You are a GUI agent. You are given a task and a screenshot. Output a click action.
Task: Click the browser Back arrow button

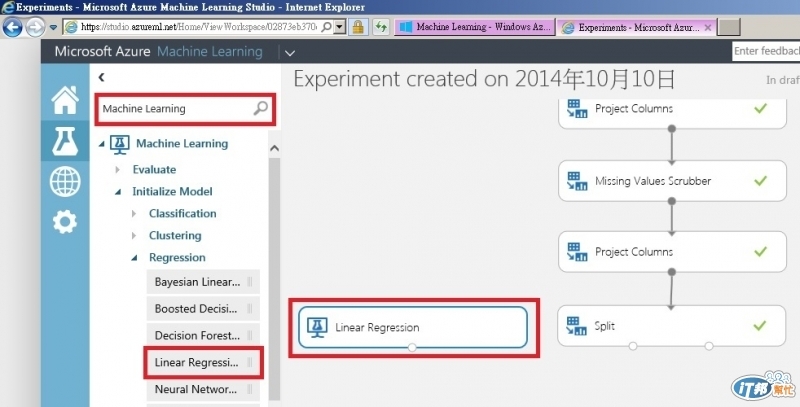click(12, 27)
